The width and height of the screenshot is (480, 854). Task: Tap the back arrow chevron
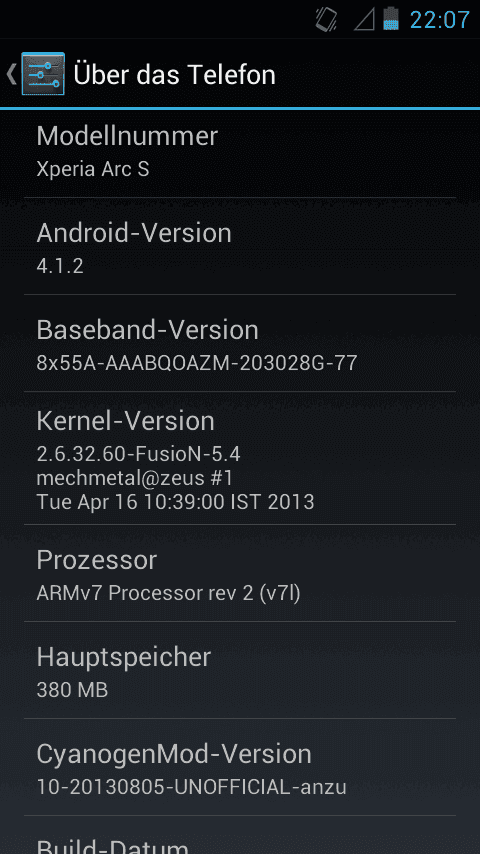pyautogui.click(x=11, y=75)
